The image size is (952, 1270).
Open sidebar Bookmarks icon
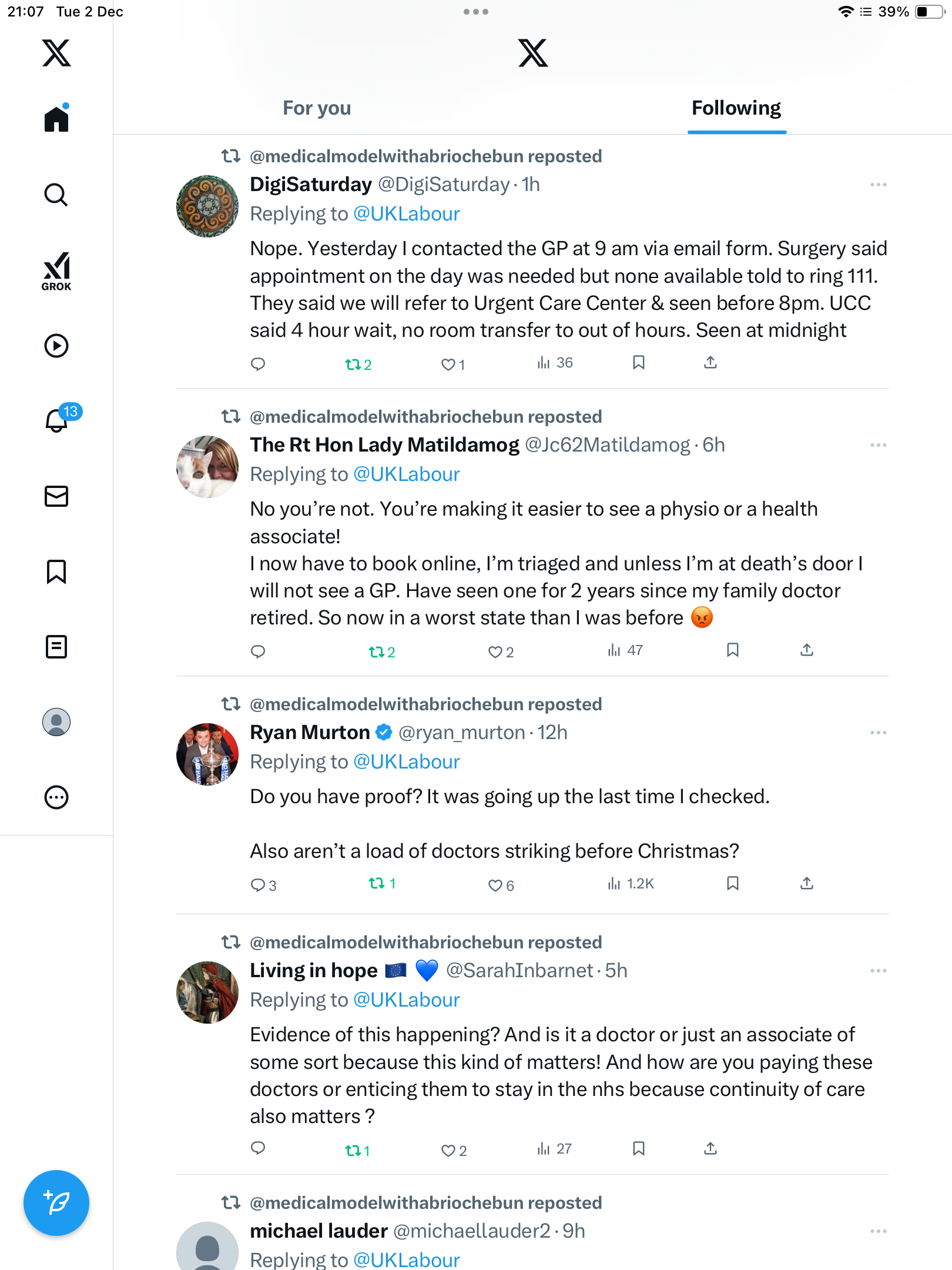(x=56, y=571)
